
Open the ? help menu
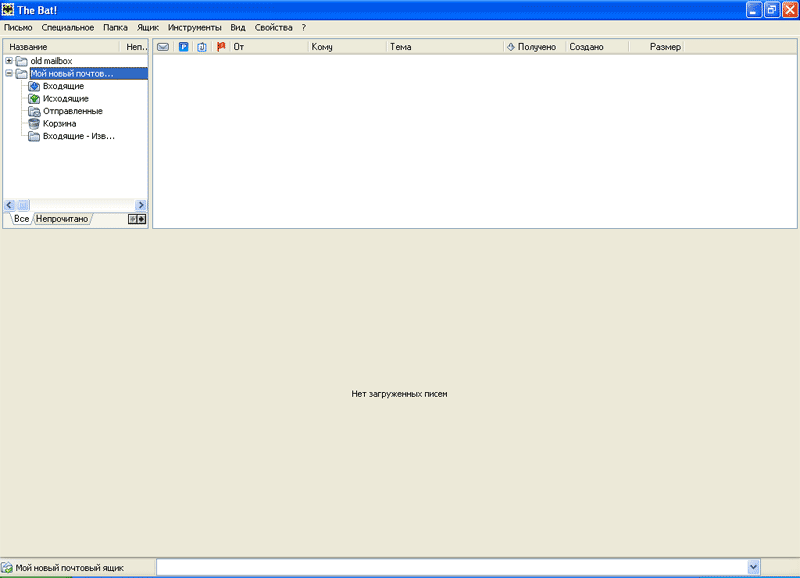304,28
